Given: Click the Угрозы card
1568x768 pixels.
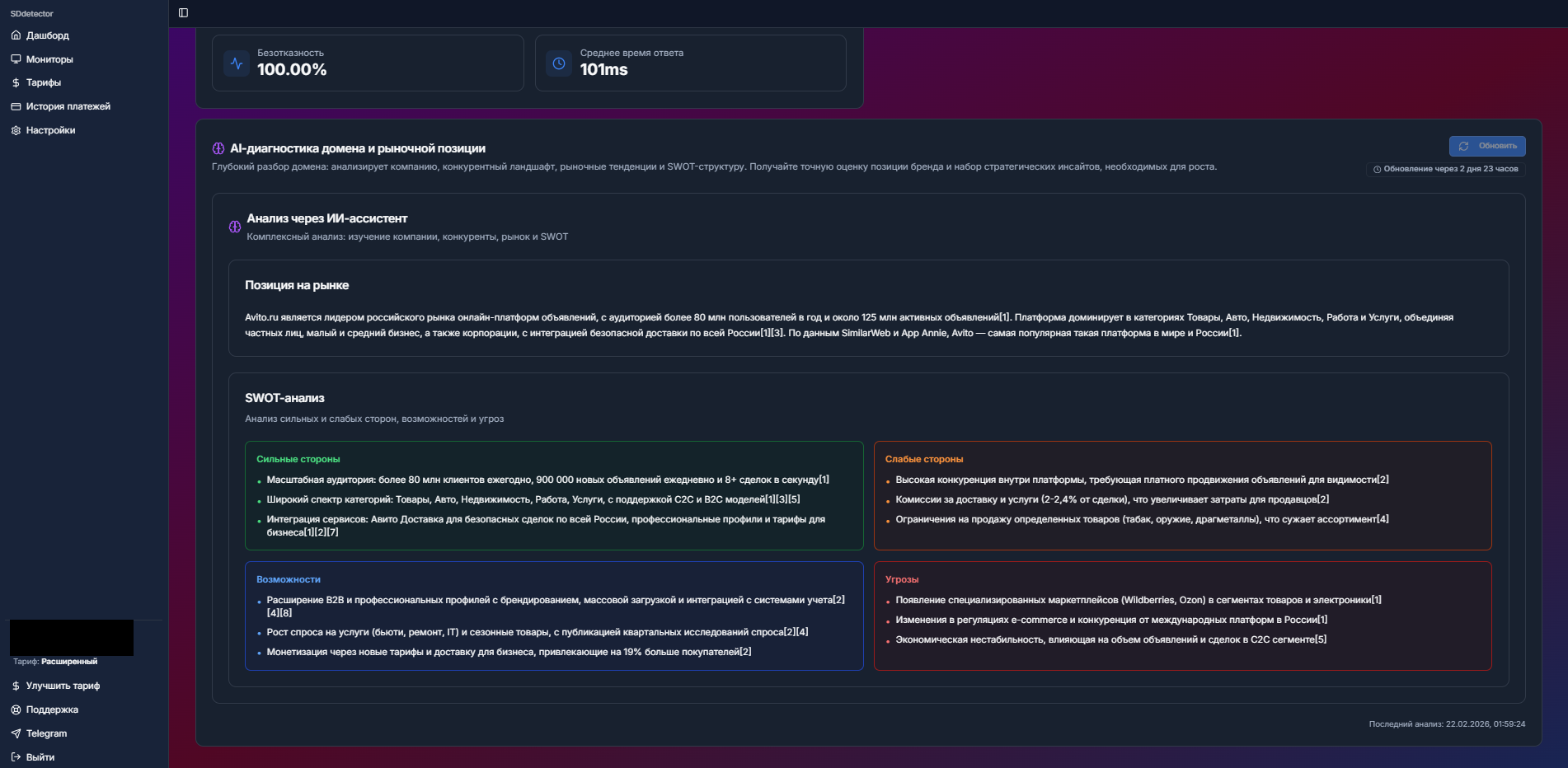Looking at the screenshot, I should click(x=1182, y=616).
